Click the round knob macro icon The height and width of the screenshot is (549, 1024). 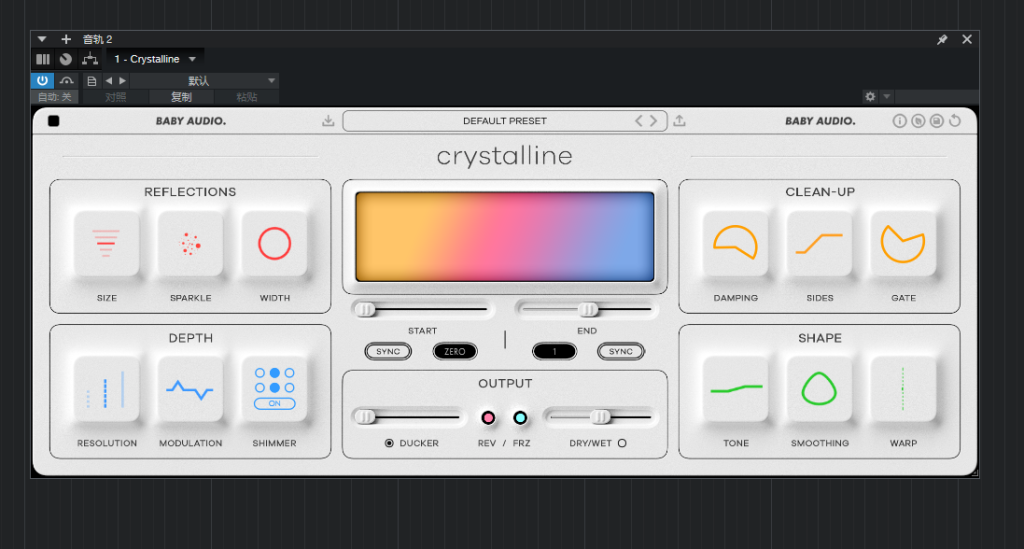65,59
